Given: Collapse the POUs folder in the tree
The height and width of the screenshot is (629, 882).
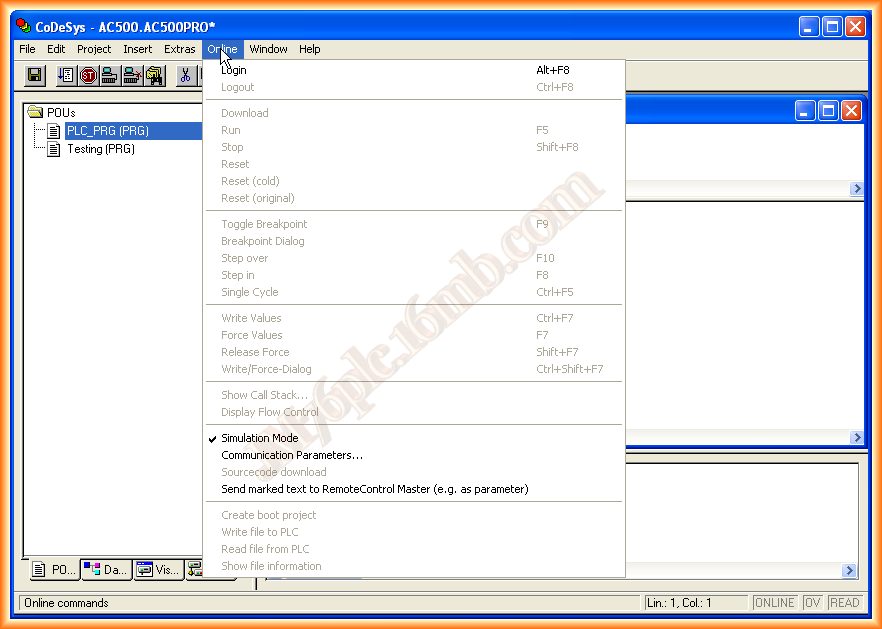Looking at the screenshot, I should point(35,113).
